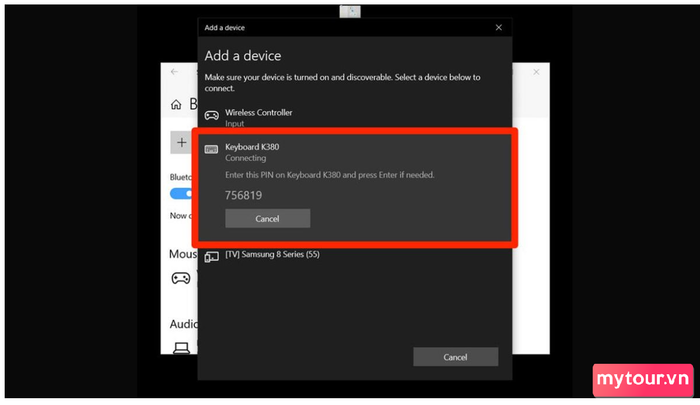The image size is (700, 405).
Task: Click the Add a device title bar text
Action: 225,28
